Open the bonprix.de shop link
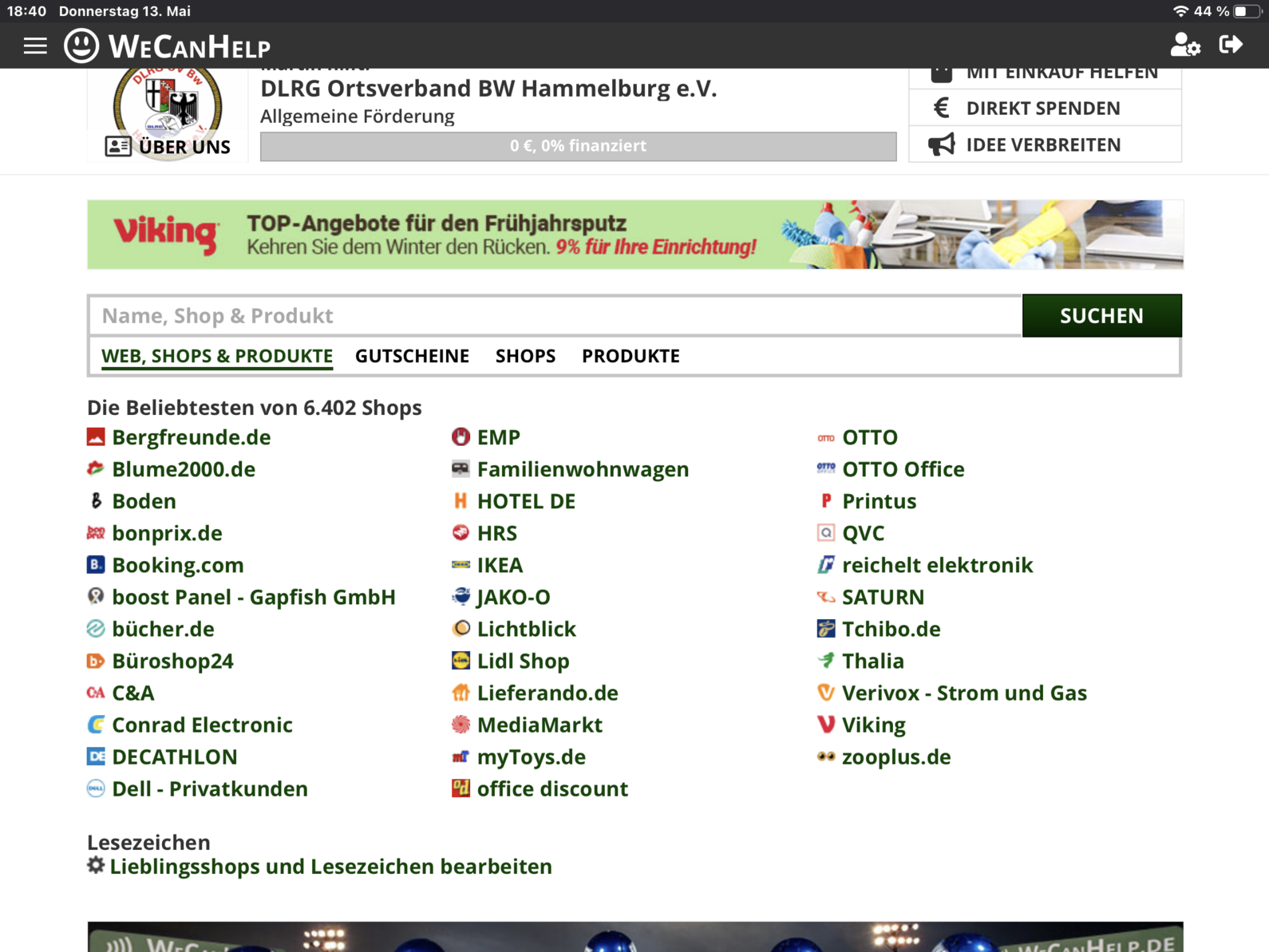Viewport: 1269px width, 952px height. [x=167, y=533]
